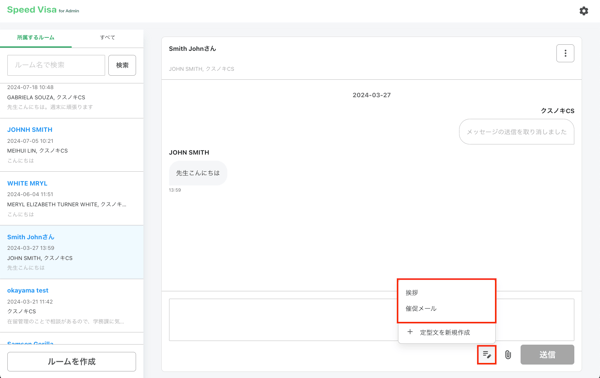Open the GABRIELA SOUZA room entry
Image resolution: width=600 pixels, height=378 pixels.
click(x=72, y=101)
